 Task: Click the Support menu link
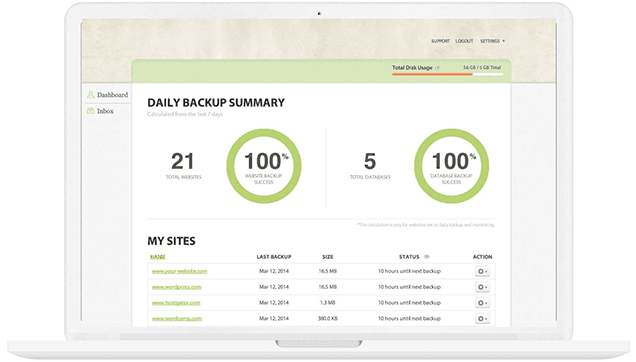click(440, 41)
